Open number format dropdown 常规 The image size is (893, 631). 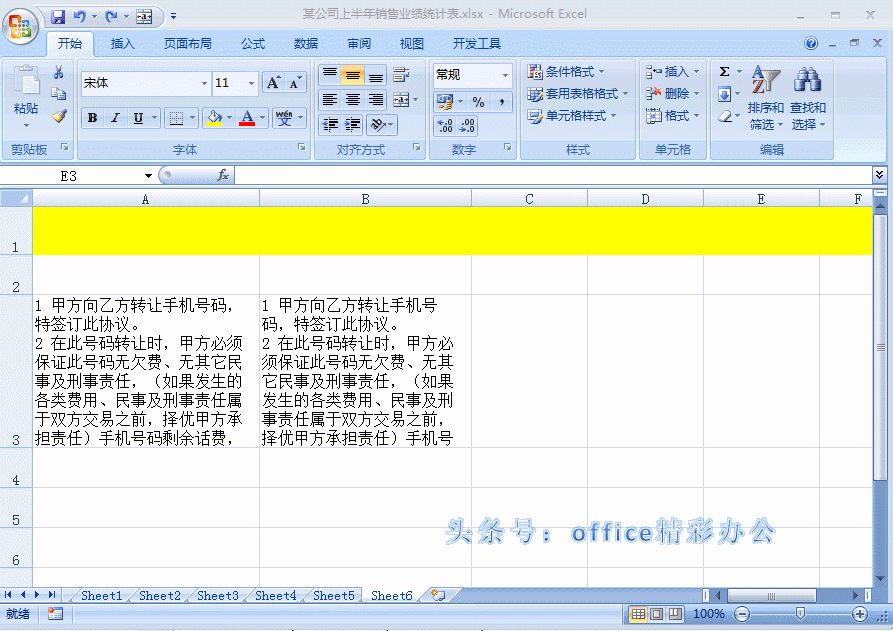(505, 75)
